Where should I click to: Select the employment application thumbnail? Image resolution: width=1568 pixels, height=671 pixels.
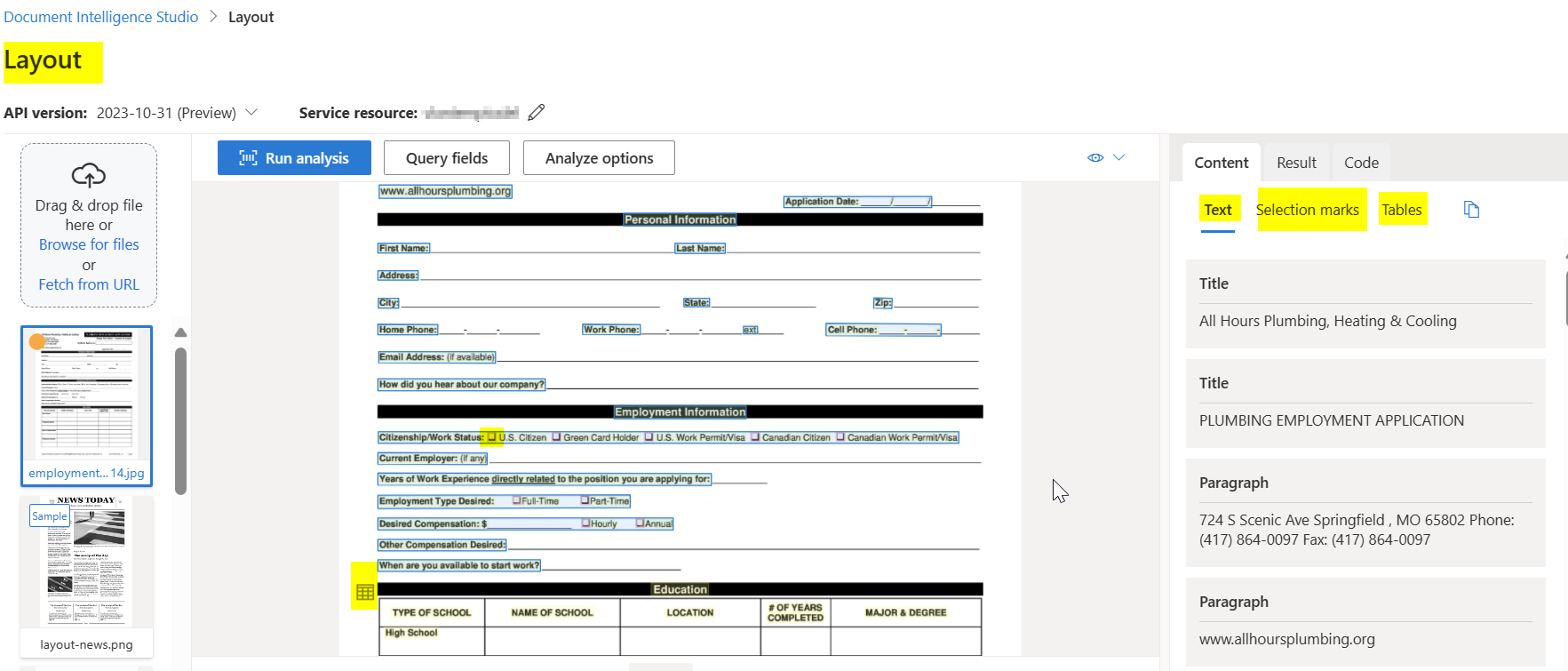86,405
